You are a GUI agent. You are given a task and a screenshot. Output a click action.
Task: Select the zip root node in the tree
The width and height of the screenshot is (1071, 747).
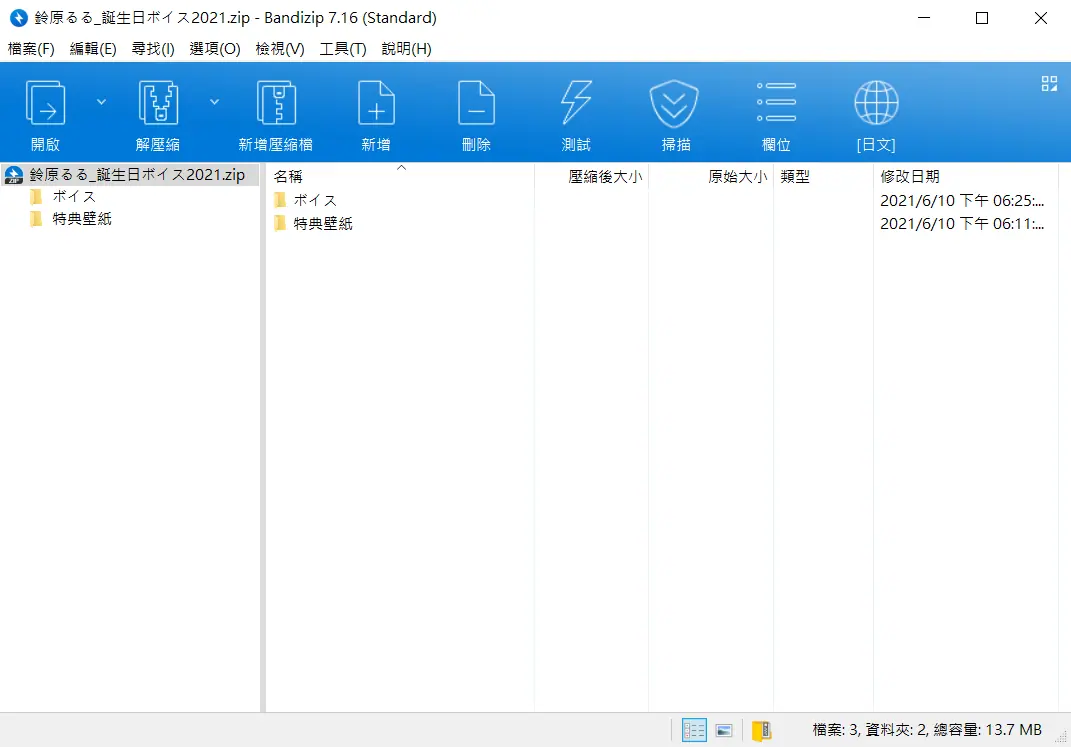point(130,175)
